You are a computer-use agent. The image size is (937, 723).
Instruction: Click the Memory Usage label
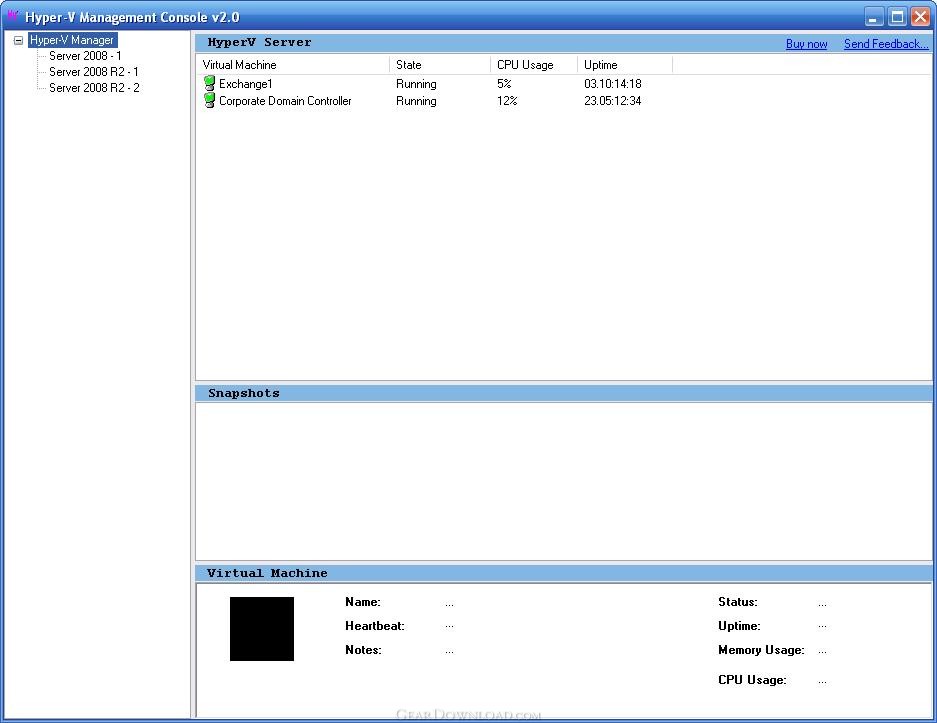[x=761, y=650]
